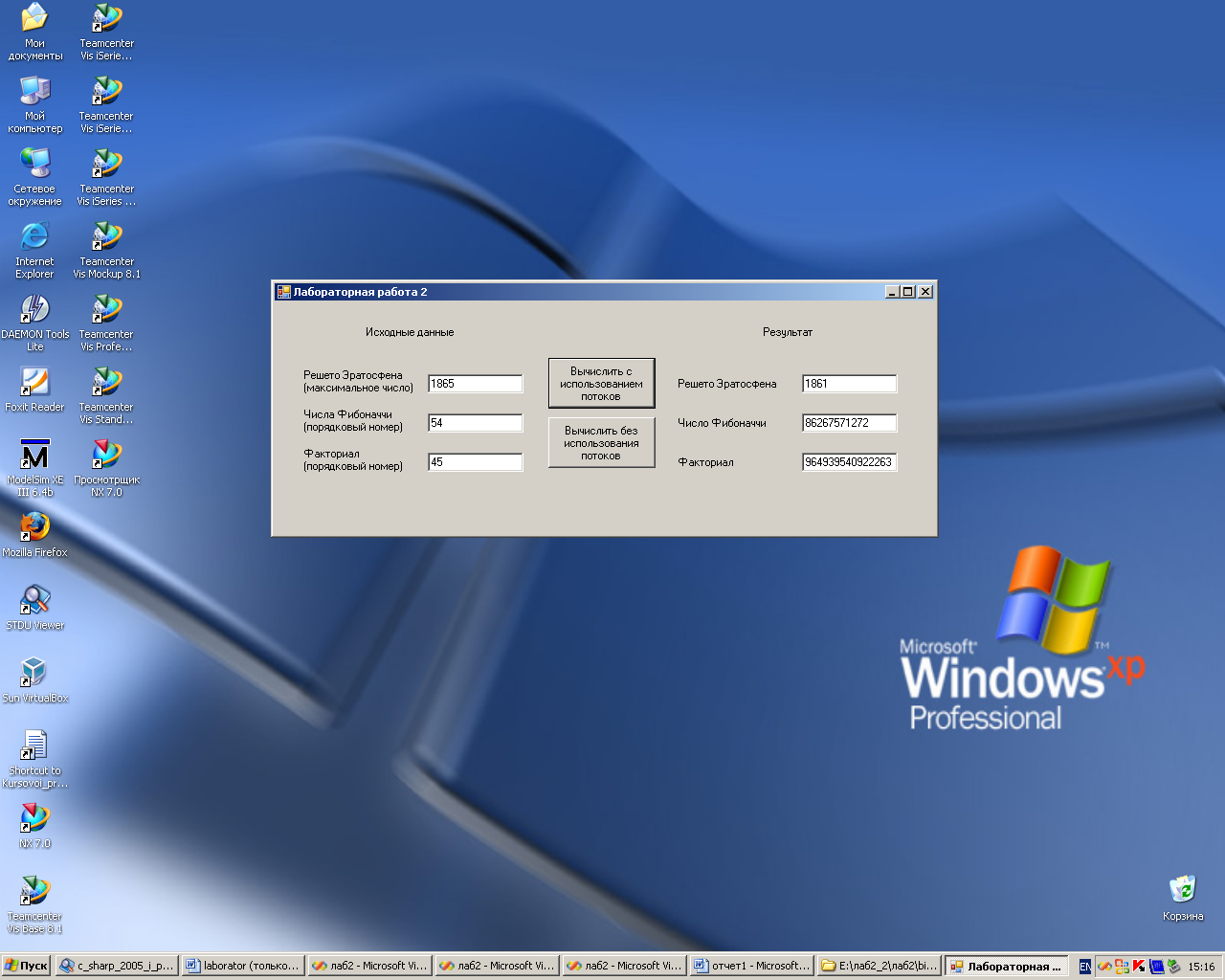Launch the Sun VirtualBox shortcut
The image size is (1225, 980).
(x=34, y=679)
